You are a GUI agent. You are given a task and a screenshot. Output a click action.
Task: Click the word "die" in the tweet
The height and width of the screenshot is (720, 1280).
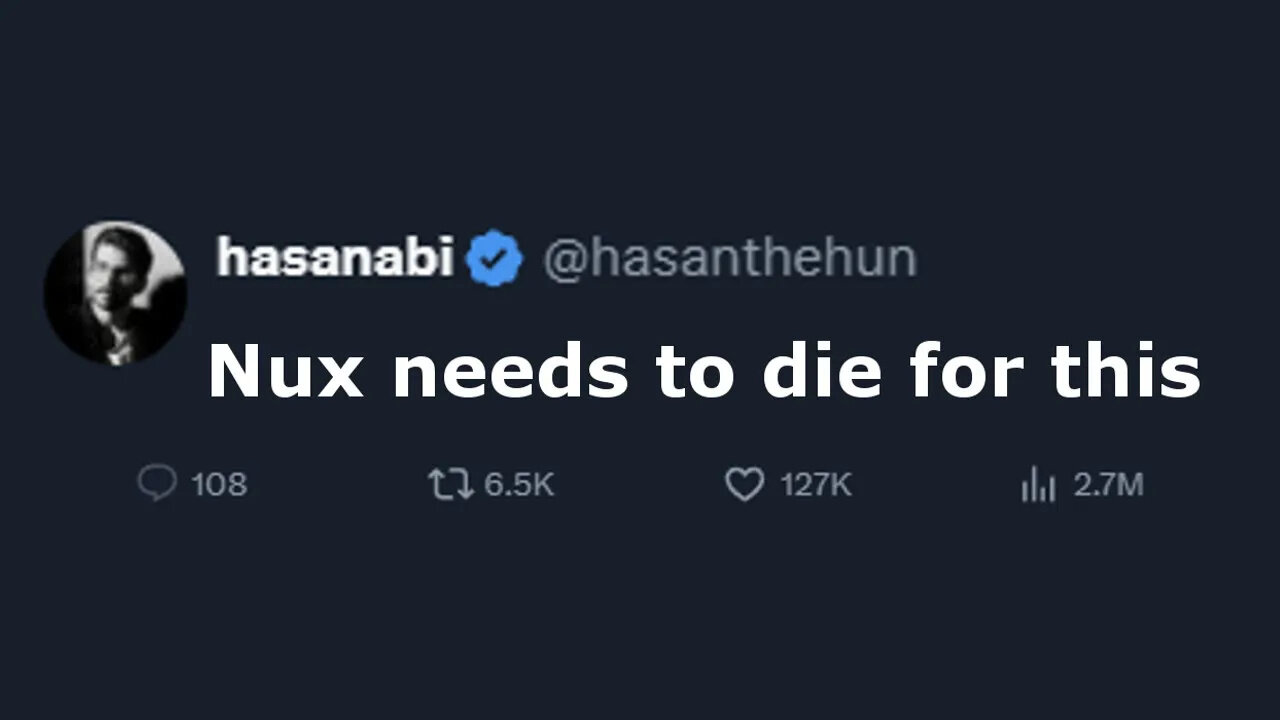click(x=822, y=371)
